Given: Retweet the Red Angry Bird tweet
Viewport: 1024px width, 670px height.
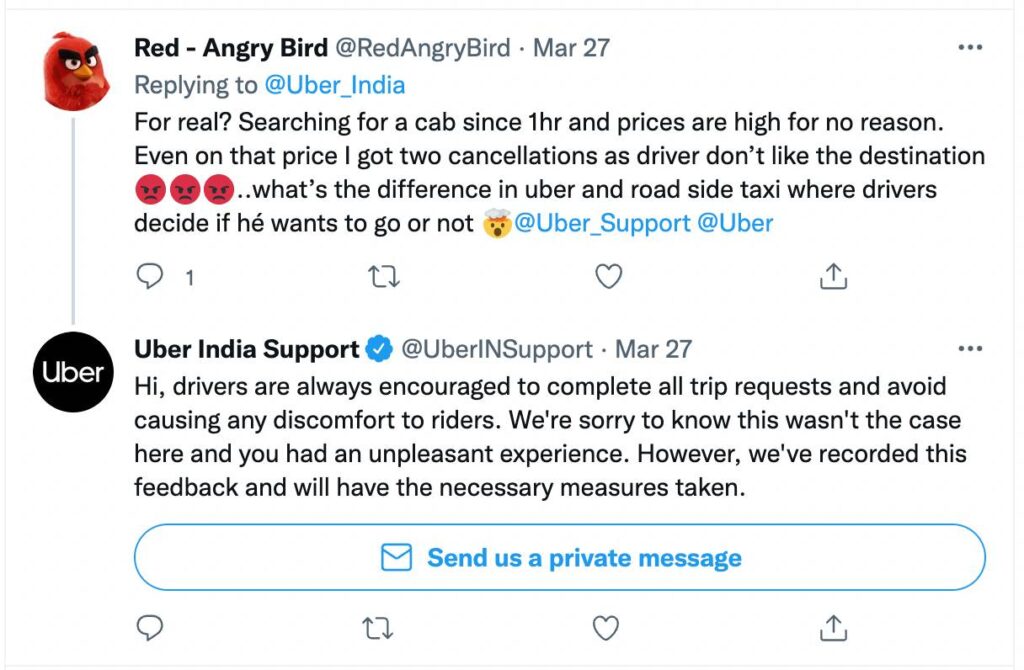Looking at the screenshot, I should click(x=379, y=277).
